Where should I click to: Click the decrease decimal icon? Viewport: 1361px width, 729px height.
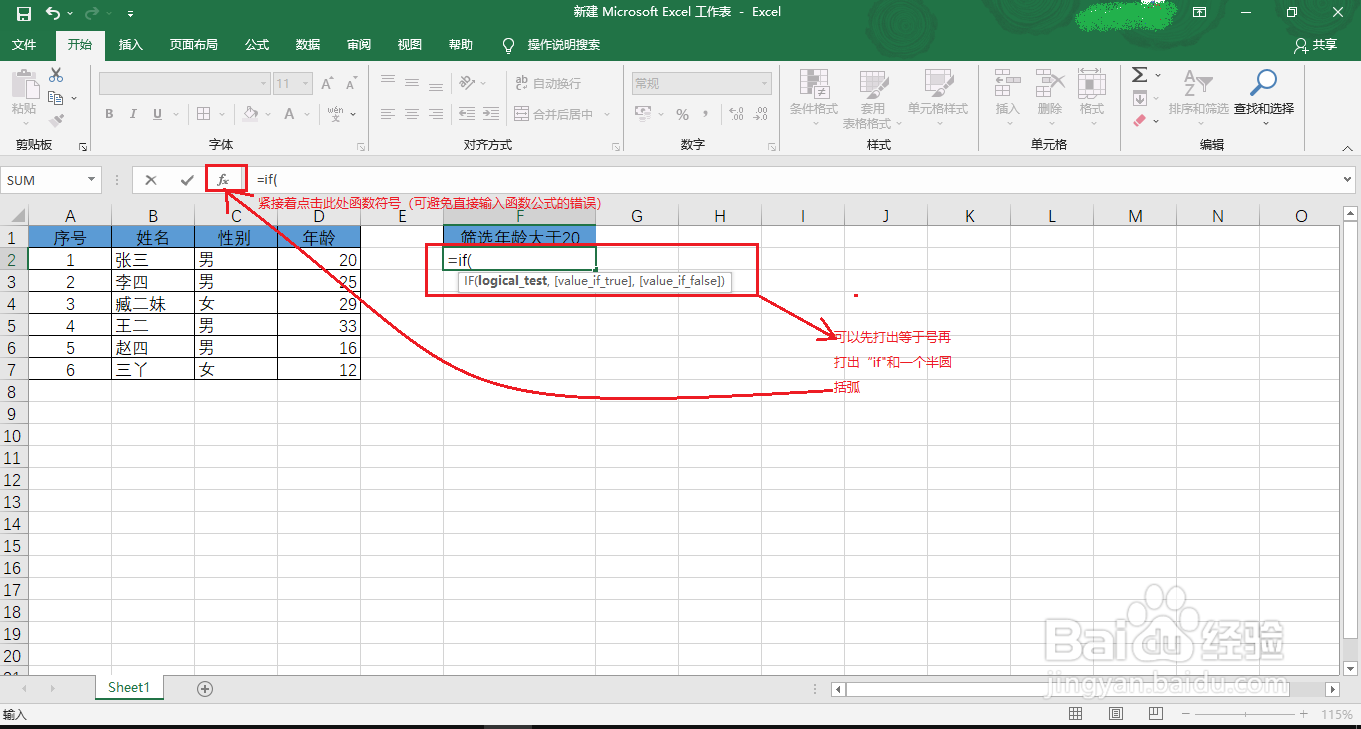coord(758,114)
